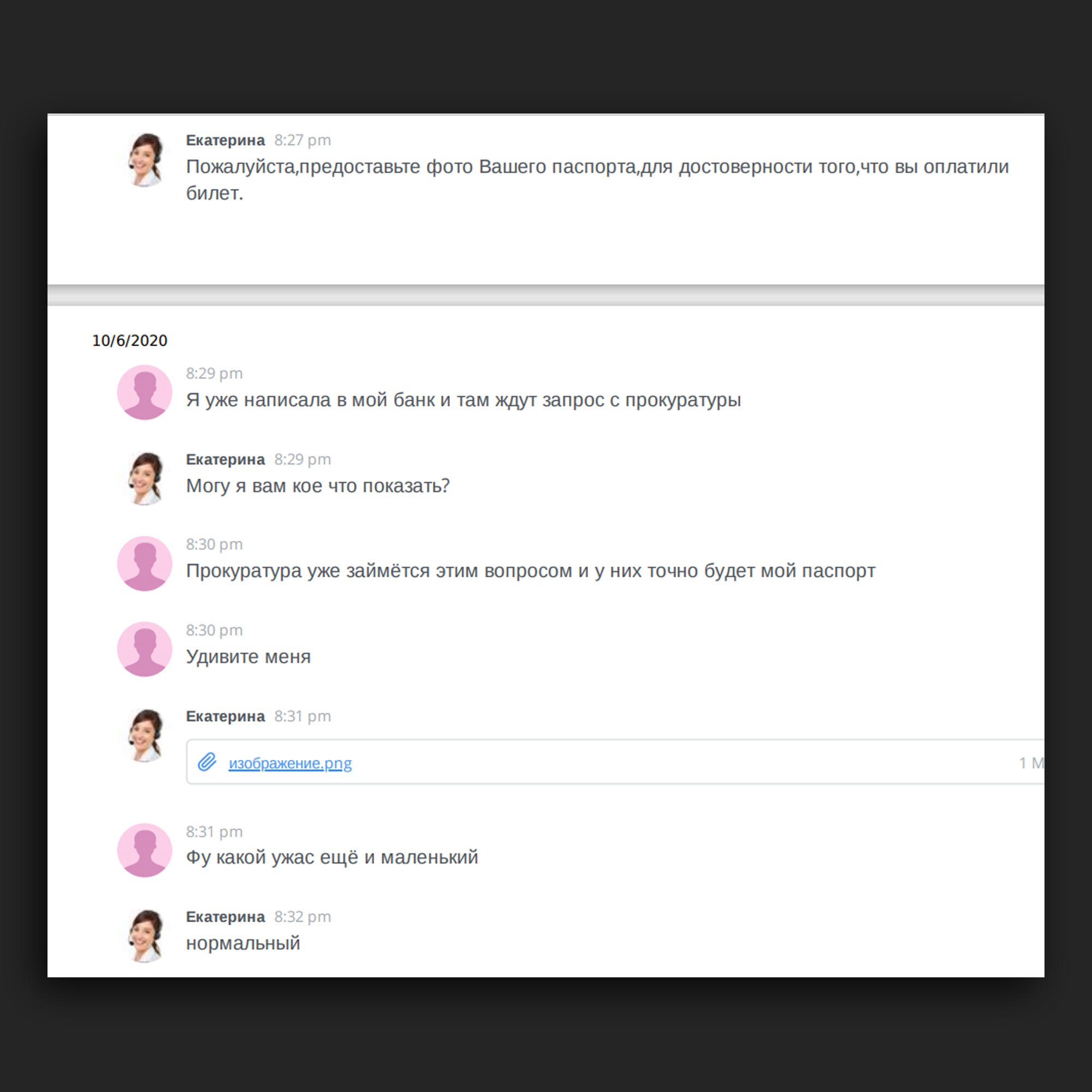This screenshot has width=1092, height=1092.
Task: Click the passport photo request message
Action: [597, 180]
